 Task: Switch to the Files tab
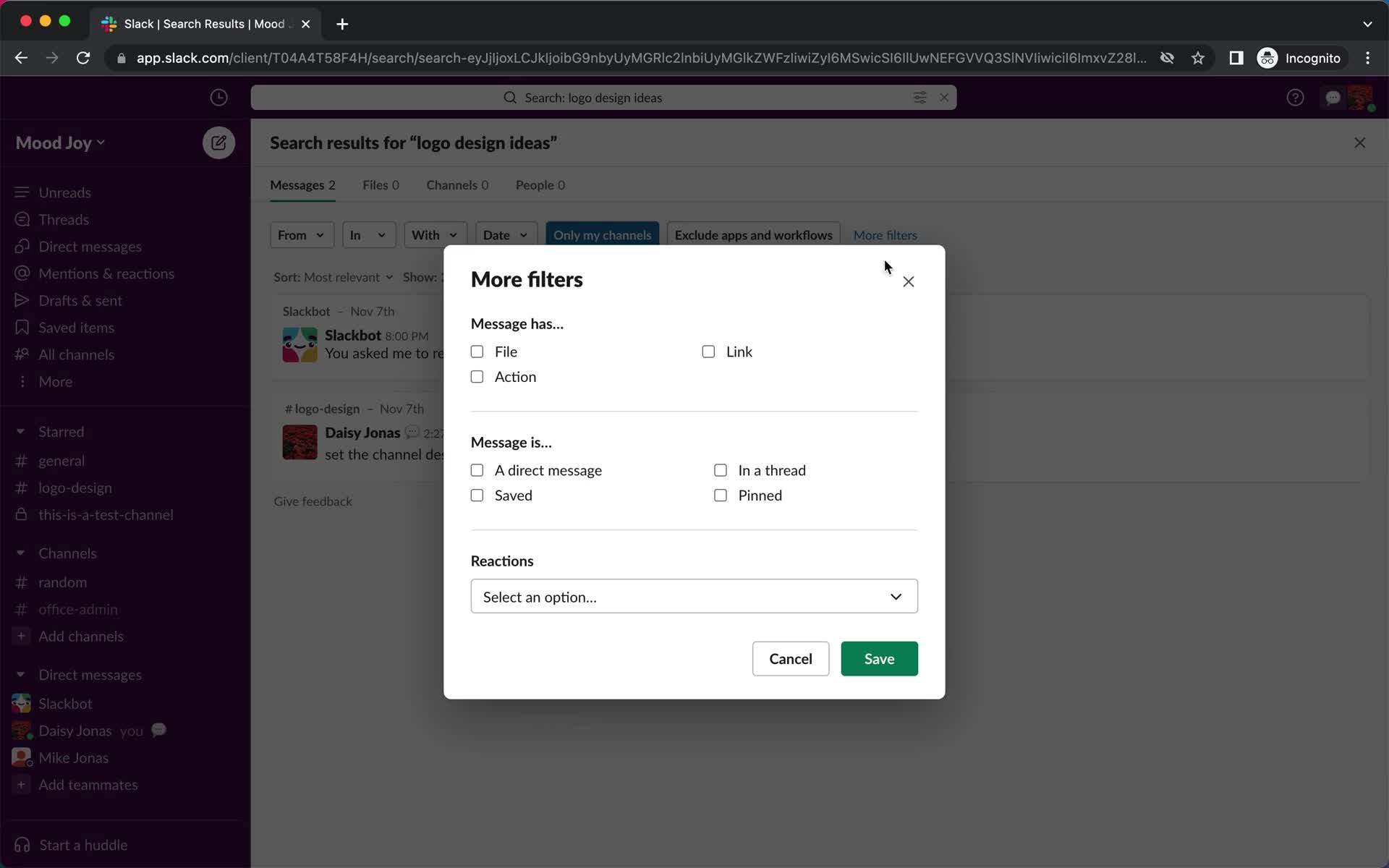pyautogui.click(x=381, y=184)
